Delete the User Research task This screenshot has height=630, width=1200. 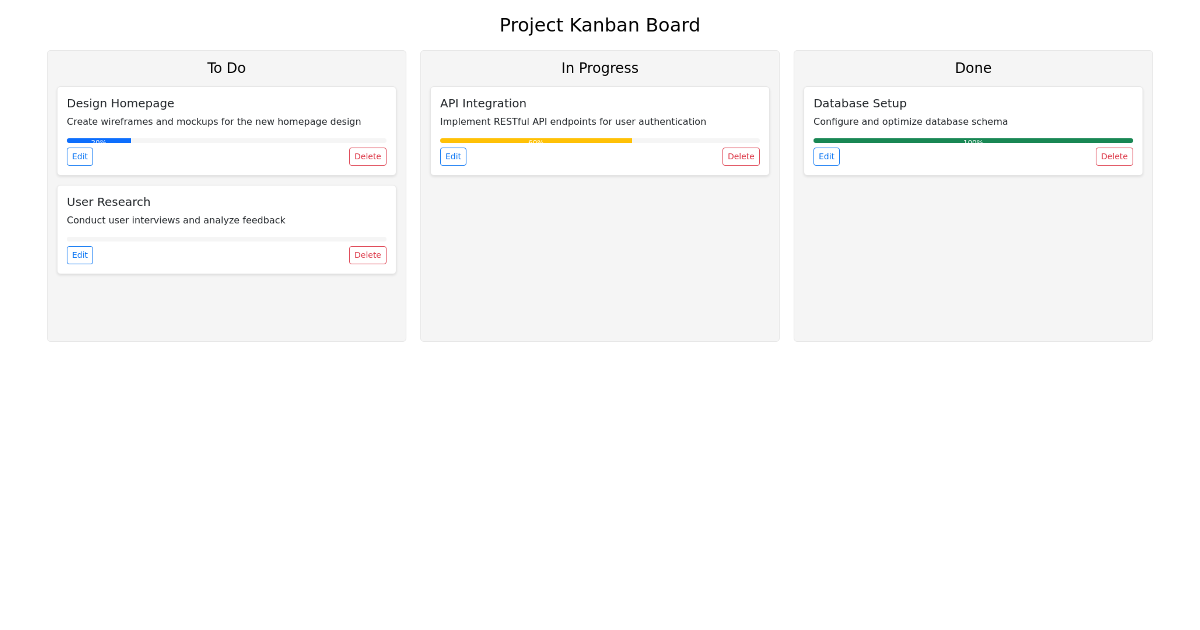(367, 255)
